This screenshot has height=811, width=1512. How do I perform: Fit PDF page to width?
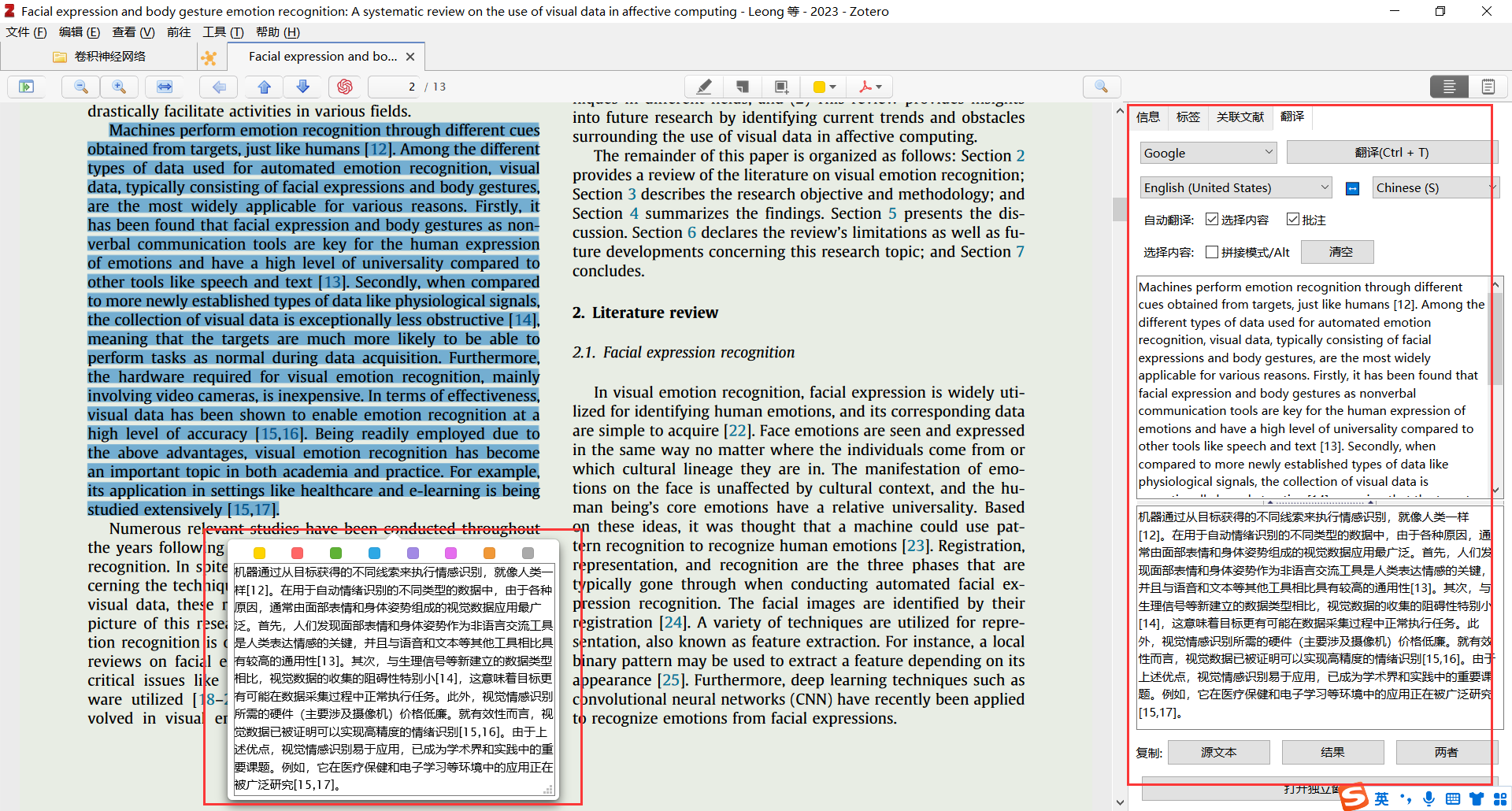165,87
